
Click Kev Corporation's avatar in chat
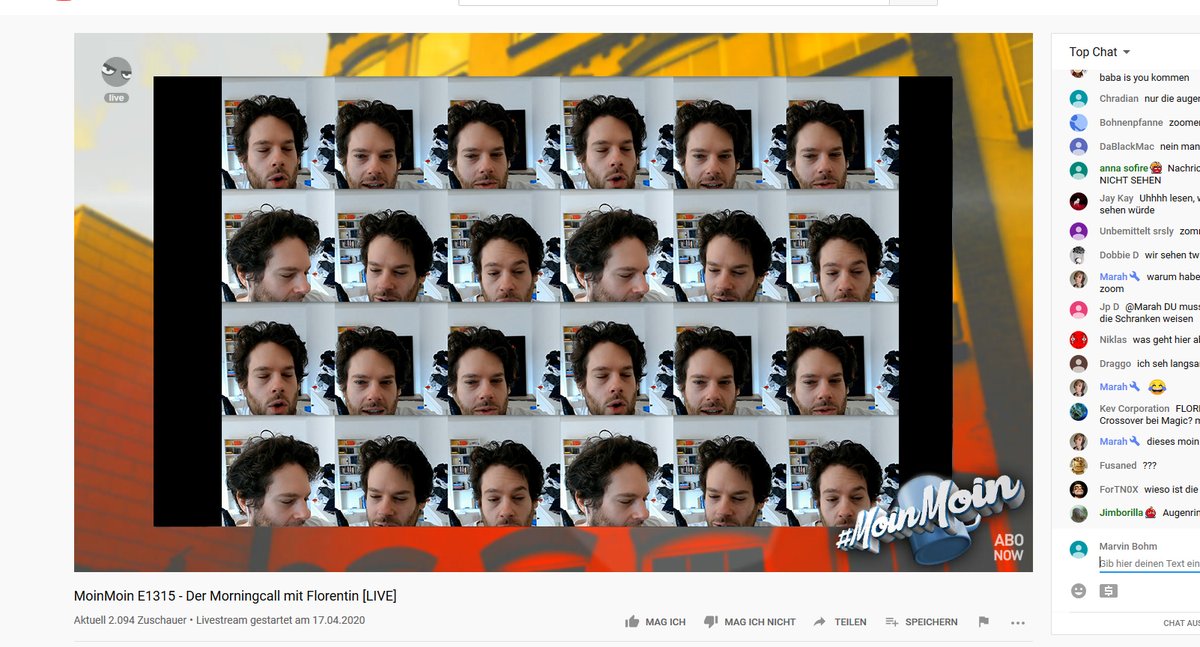pyautogui.click(x=1078, y=411)
